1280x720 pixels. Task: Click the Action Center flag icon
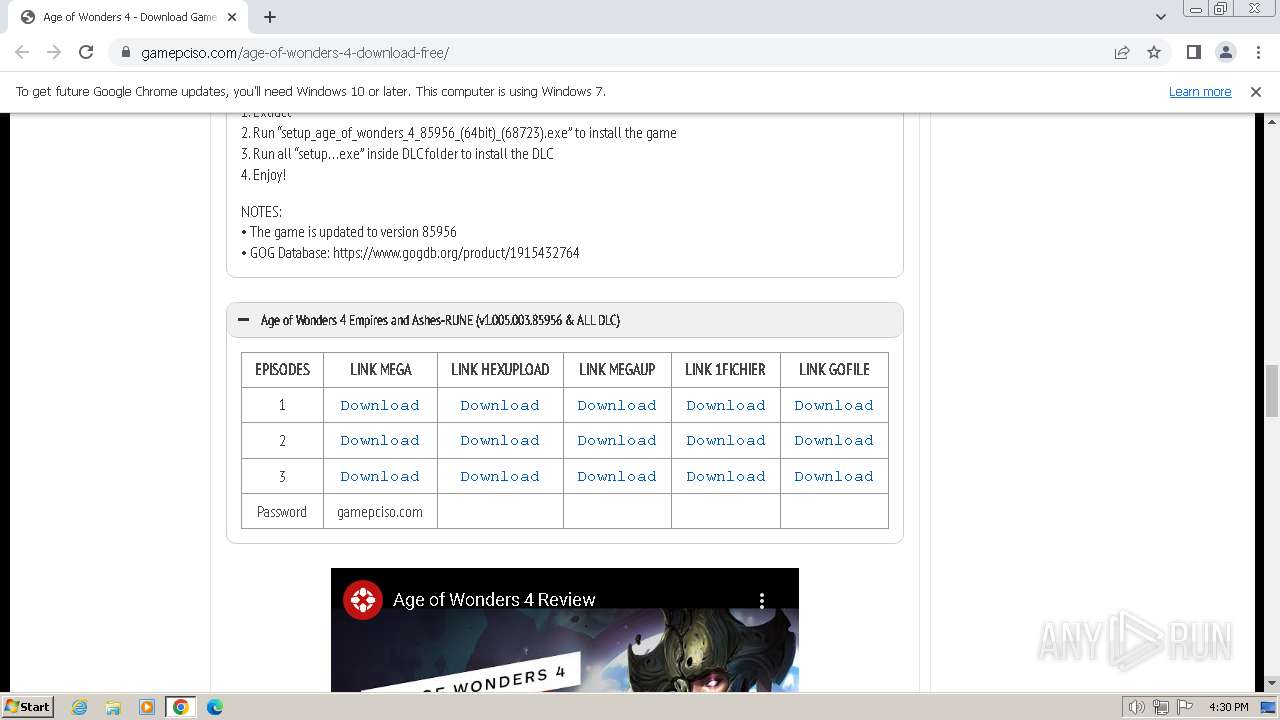(x=1185, y=707)
